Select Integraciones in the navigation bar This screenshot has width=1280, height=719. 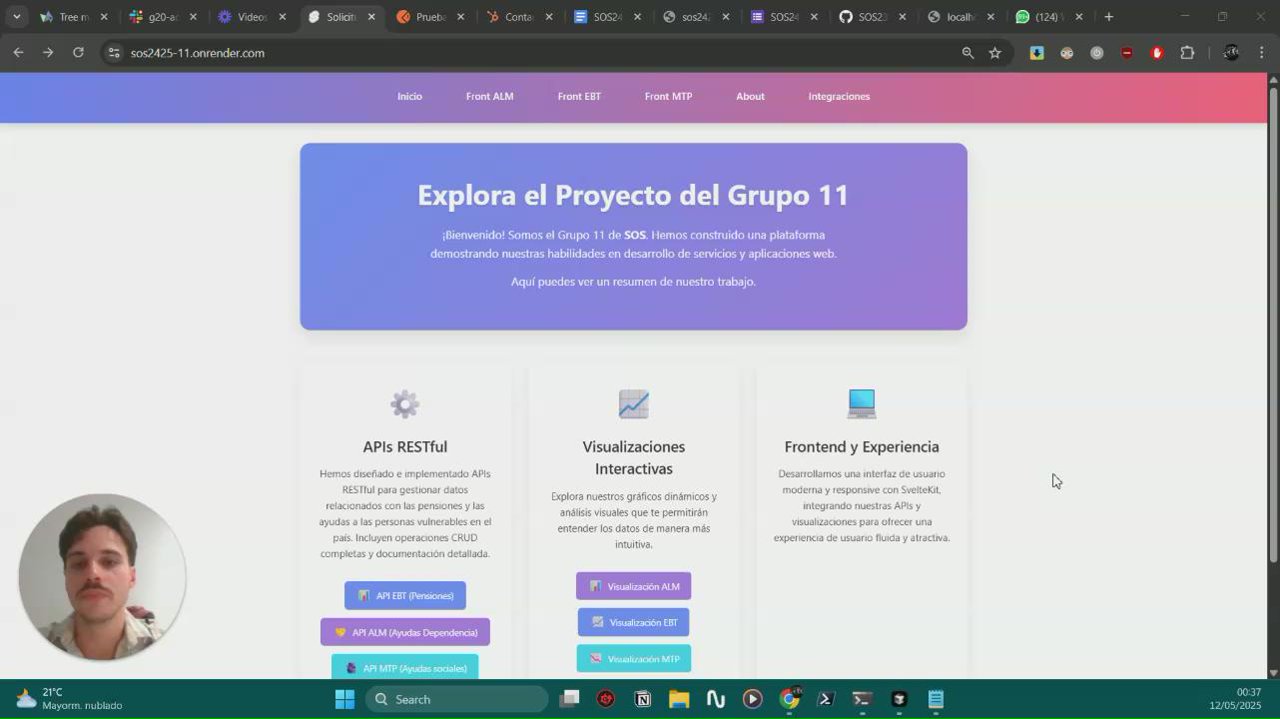coord(839,96)
